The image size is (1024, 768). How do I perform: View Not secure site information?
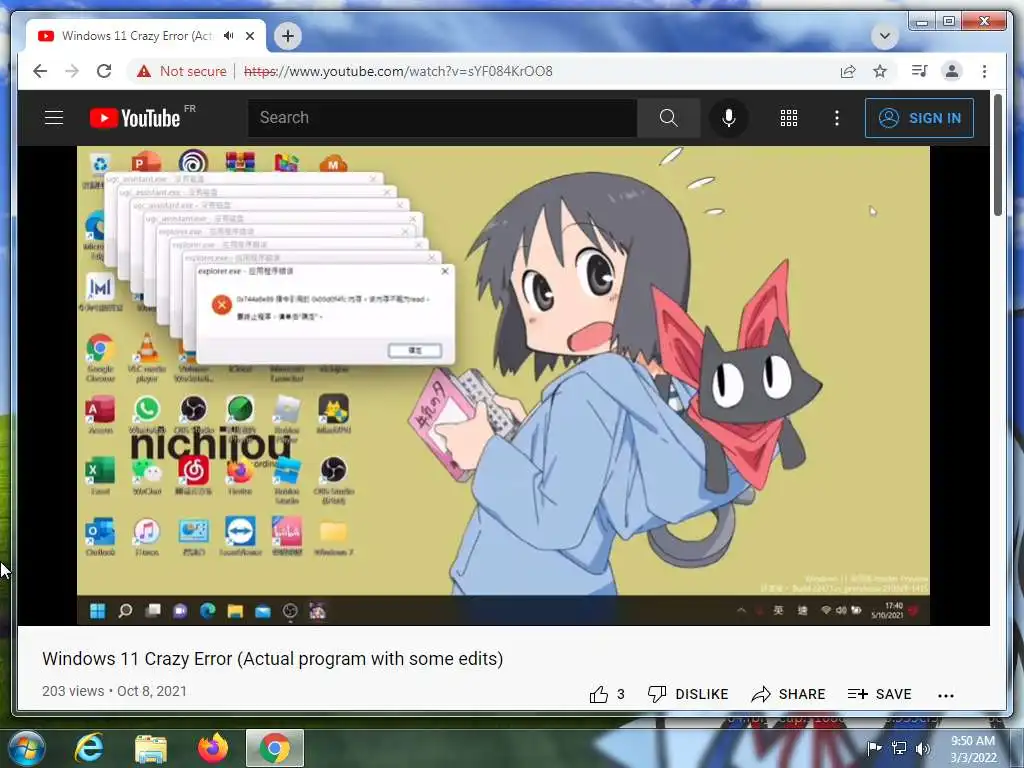(x=182, y=71)
